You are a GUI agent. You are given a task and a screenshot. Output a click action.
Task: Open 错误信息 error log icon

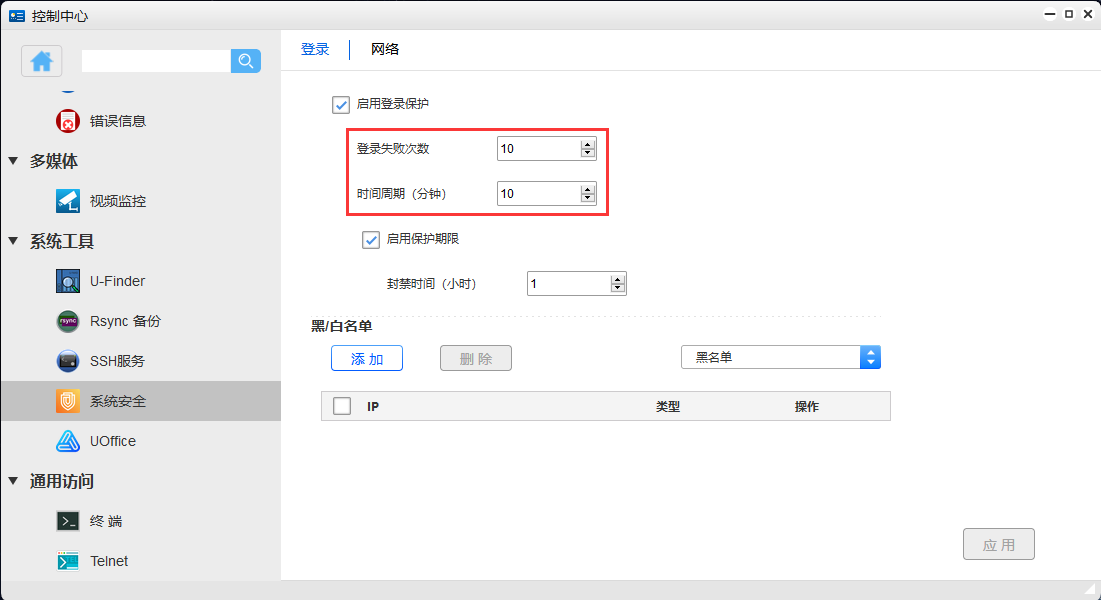coord(68,121)
